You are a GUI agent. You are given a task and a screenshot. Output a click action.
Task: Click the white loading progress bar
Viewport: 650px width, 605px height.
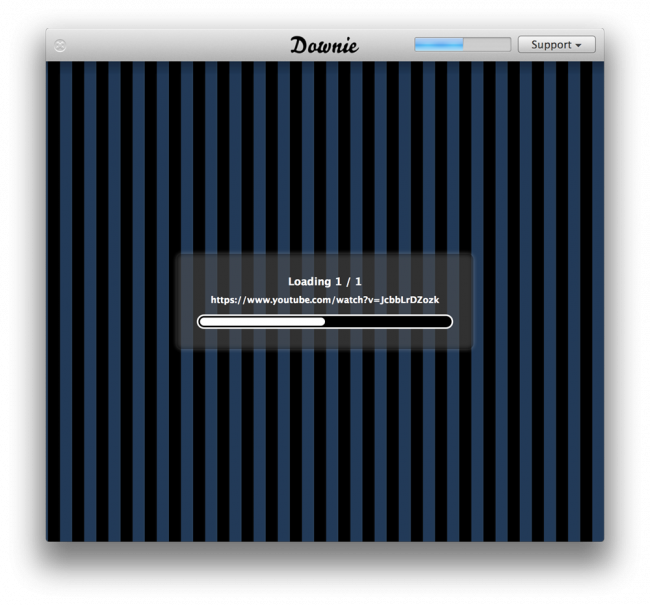pos(325,322)
